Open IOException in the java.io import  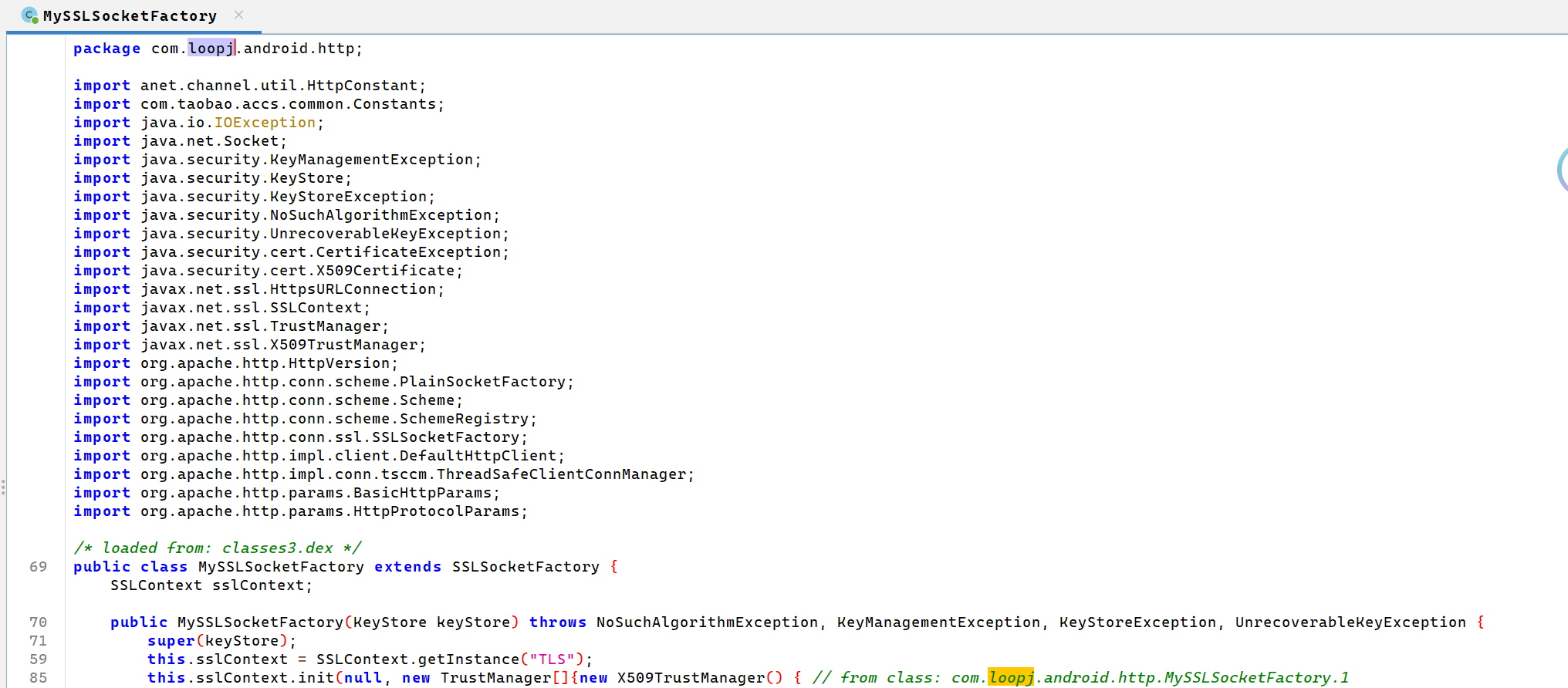pos(265,123)
